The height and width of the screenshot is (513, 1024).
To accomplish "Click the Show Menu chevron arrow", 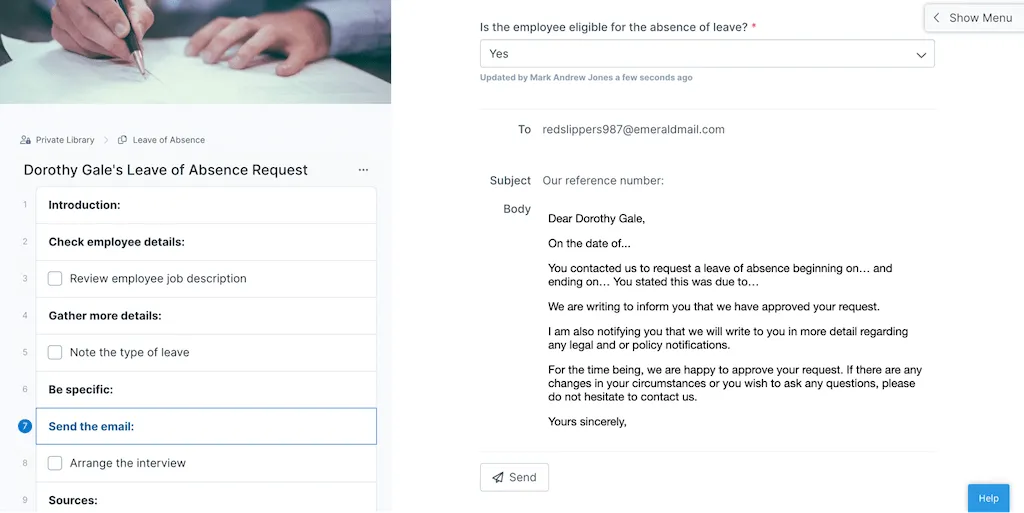I will (x=936, y=18).
